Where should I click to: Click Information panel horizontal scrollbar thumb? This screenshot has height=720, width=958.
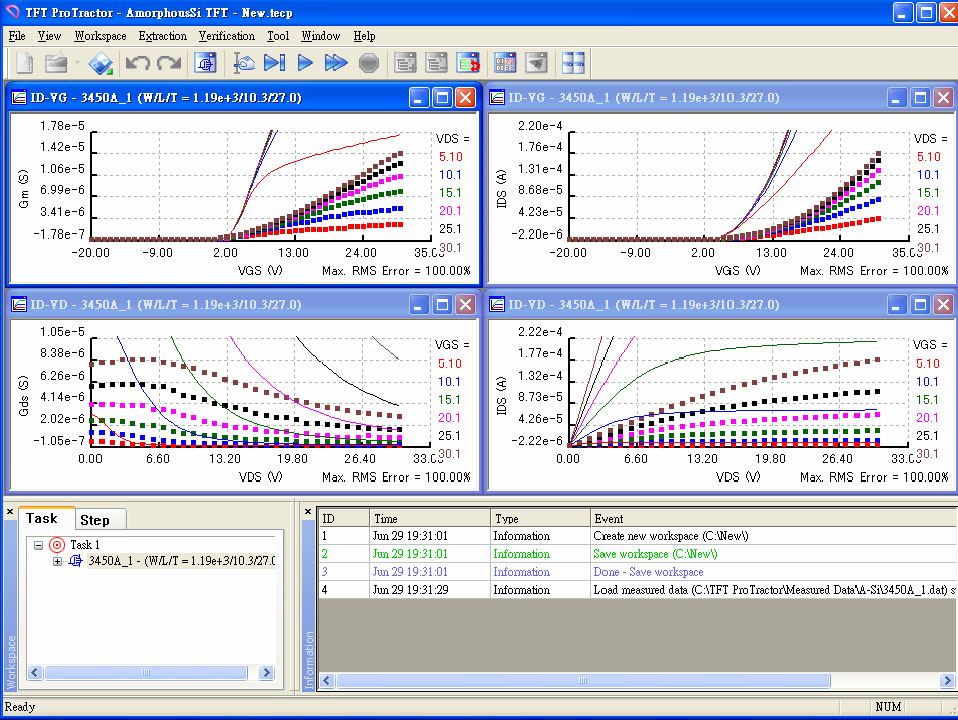coord(582,681)
